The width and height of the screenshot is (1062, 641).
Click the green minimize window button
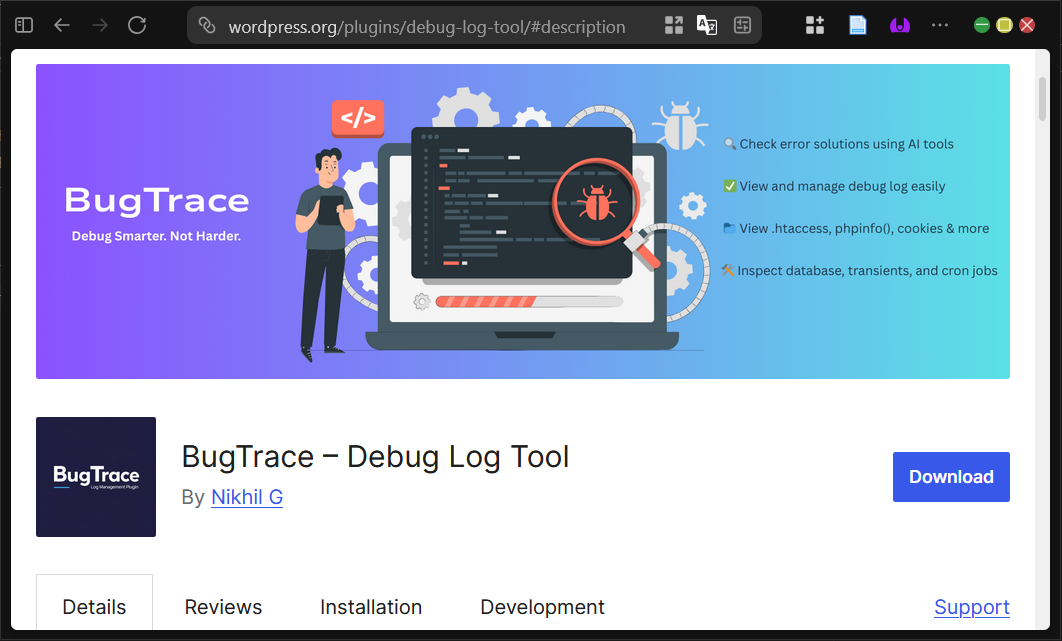pos(981,26)
